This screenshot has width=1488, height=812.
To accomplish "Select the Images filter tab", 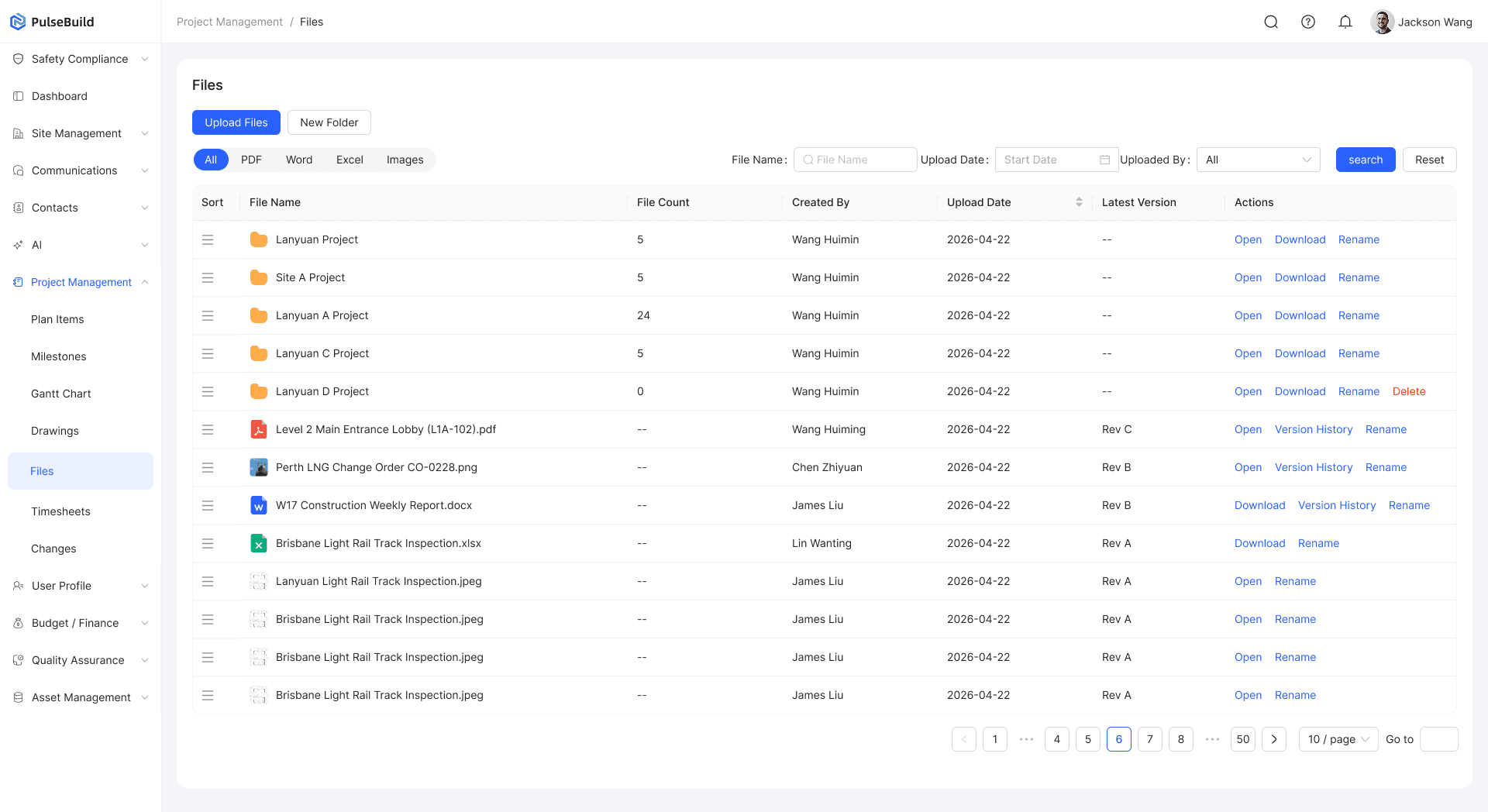I will tap(405, 160).
